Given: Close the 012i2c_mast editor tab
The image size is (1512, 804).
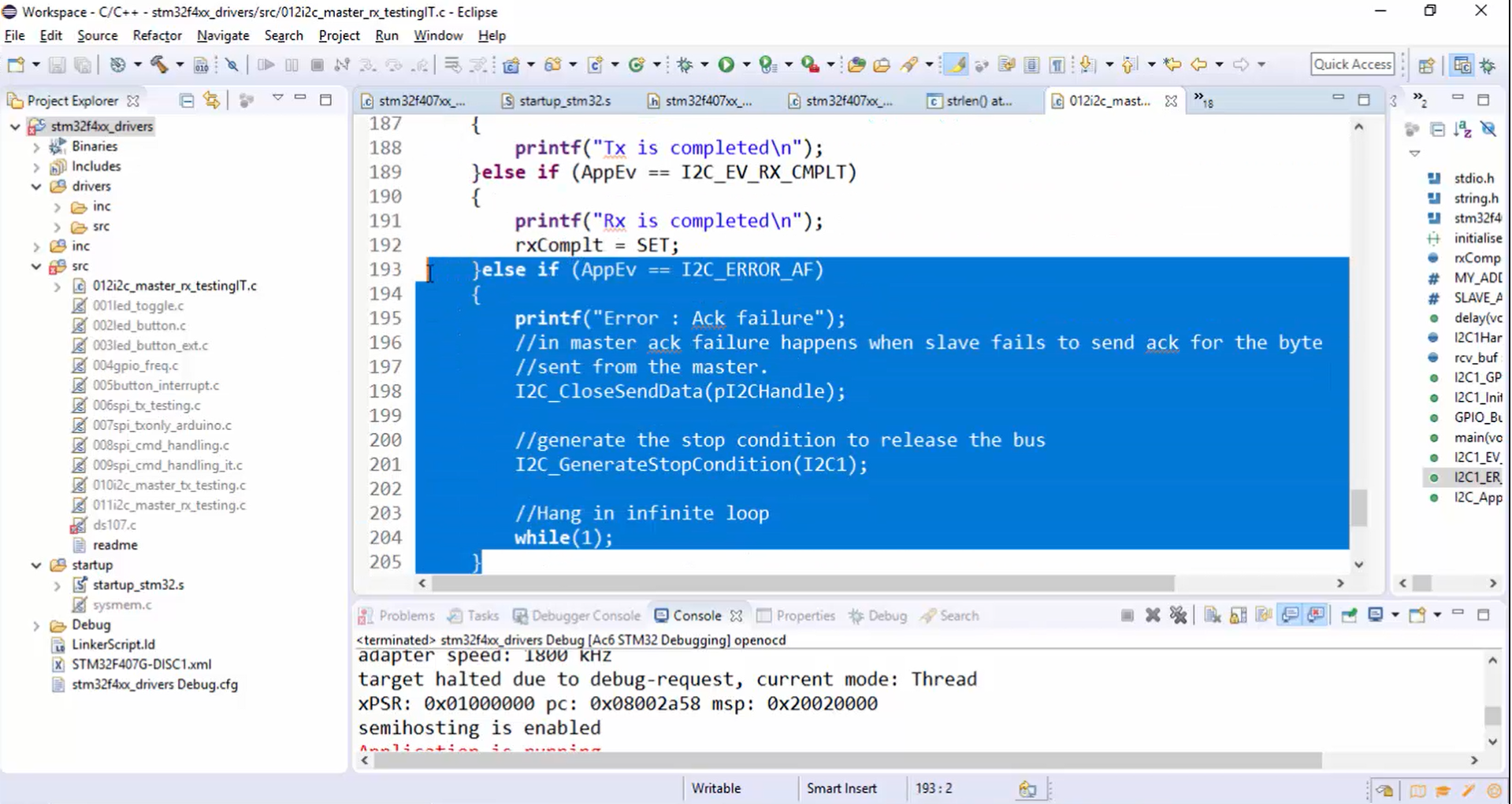Looking at the screenshot, I should [1171, 101].
